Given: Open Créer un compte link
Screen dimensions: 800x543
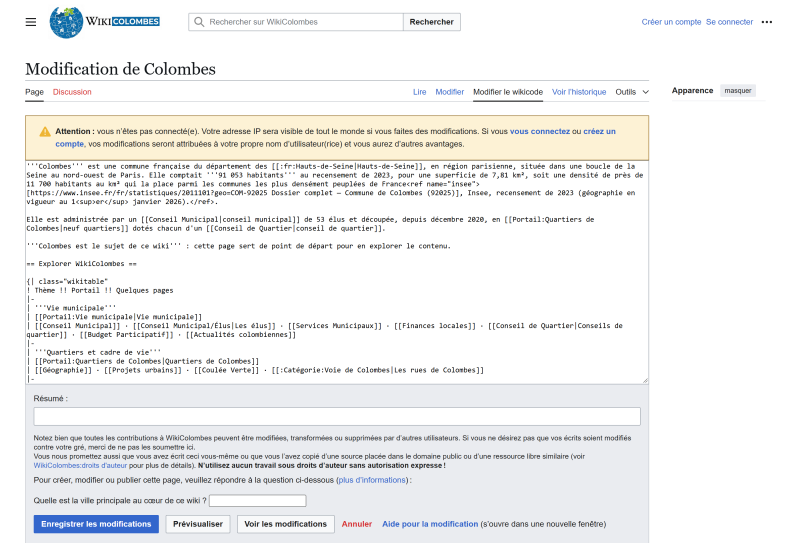Looking at the screenshot, I should pos(671,22).
